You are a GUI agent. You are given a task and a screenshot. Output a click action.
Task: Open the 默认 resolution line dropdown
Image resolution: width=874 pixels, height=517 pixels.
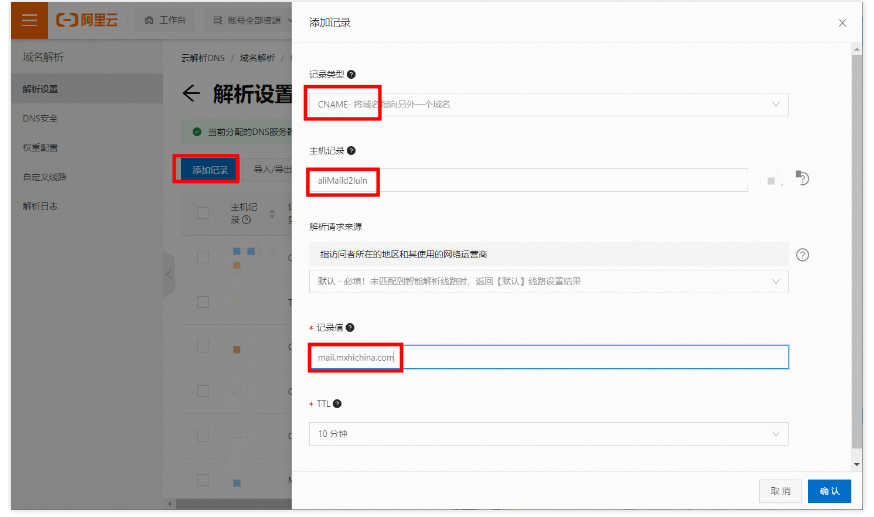[x=548, y=281]
